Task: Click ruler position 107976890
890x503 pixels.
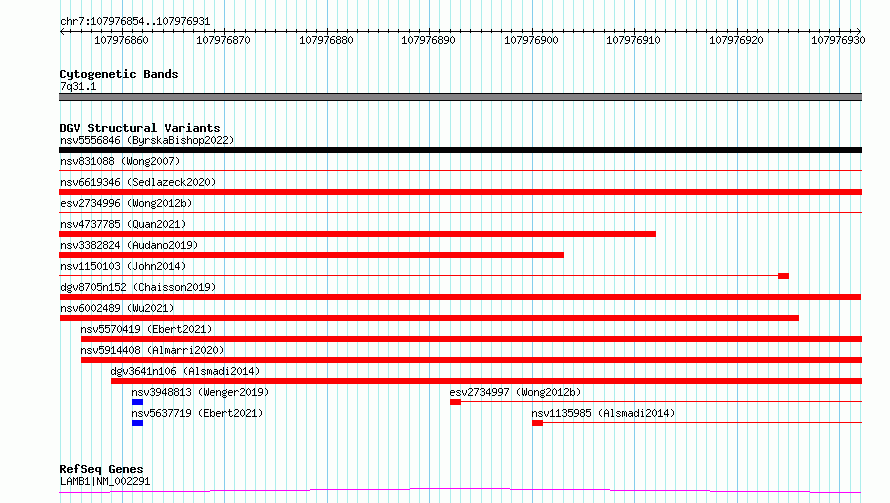Action: (429, 40)
